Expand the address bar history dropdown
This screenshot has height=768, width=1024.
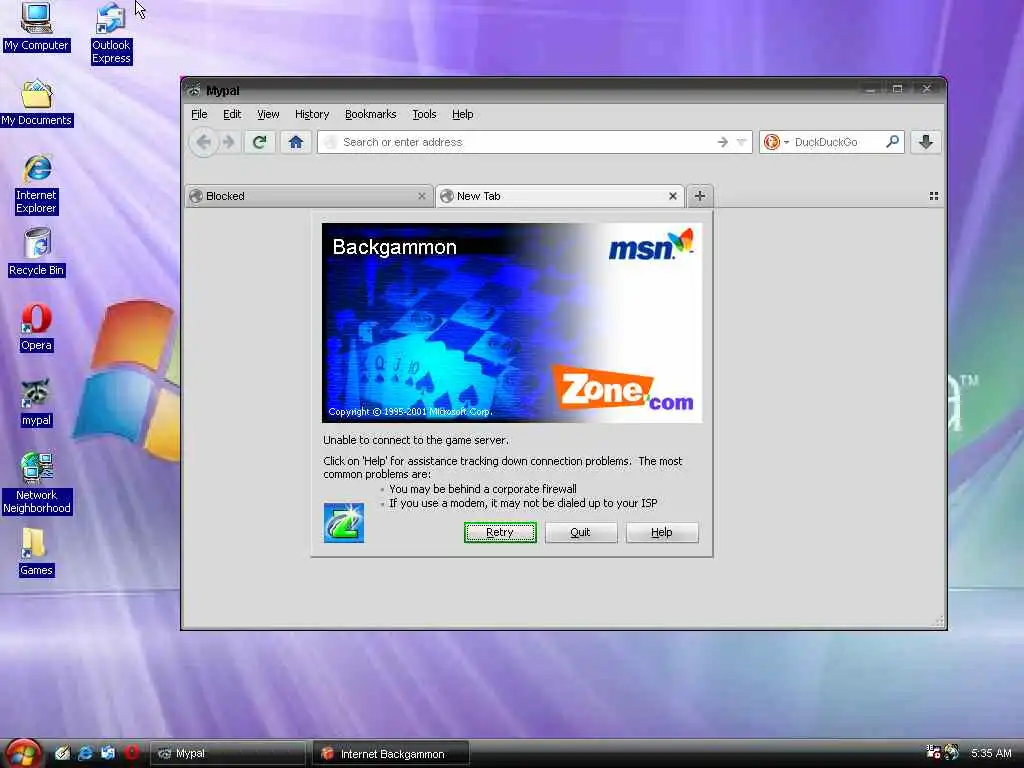(x=741, y=142)
